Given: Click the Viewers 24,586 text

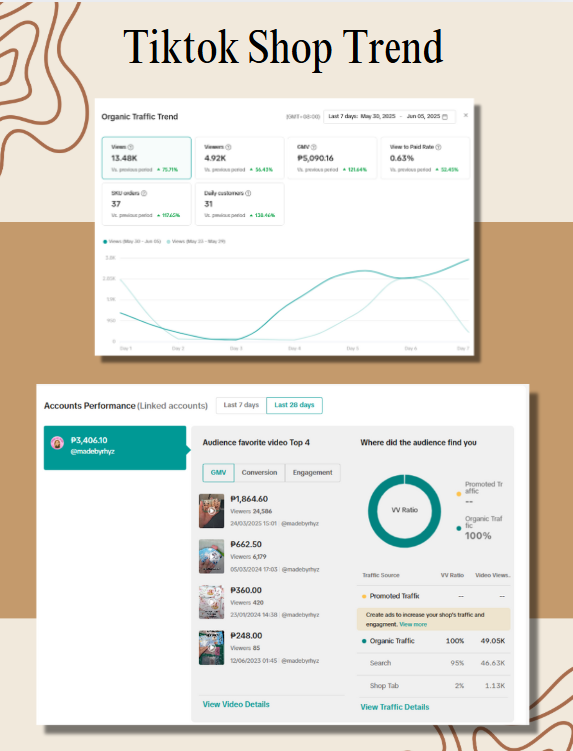Looking at the screenshot, I should pos(251,511).
